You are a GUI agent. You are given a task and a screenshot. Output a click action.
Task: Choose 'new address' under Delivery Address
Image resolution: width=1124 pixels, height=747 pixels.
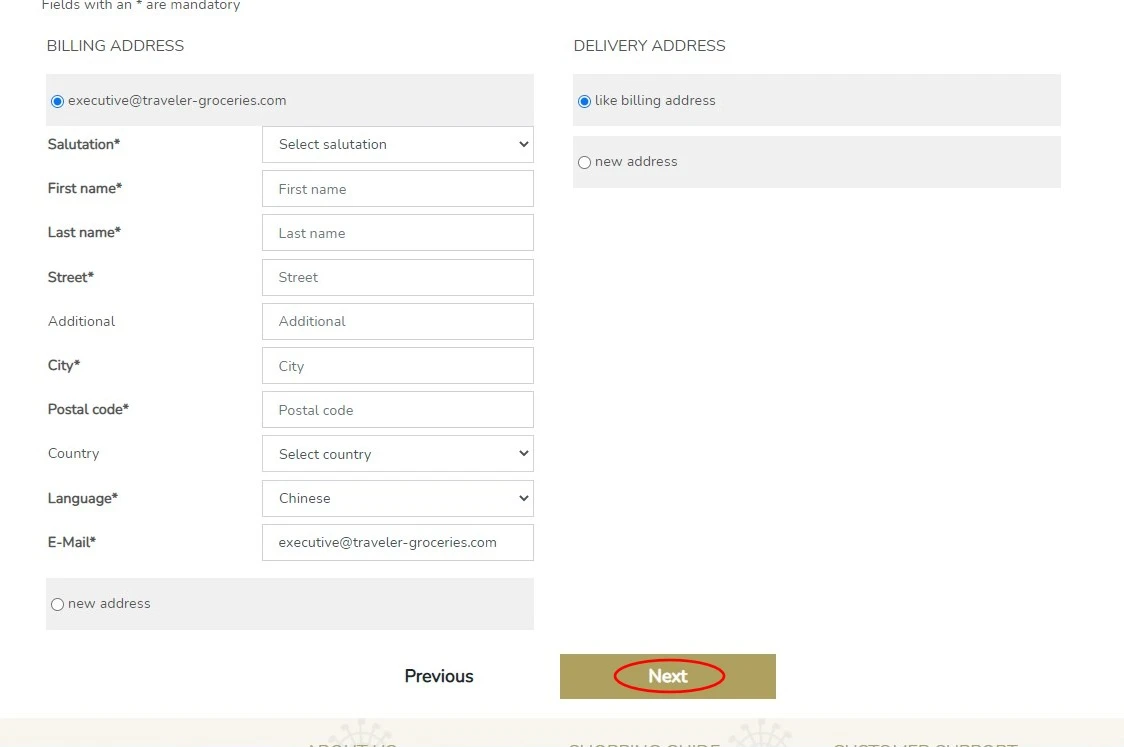[x=585, y=162]
